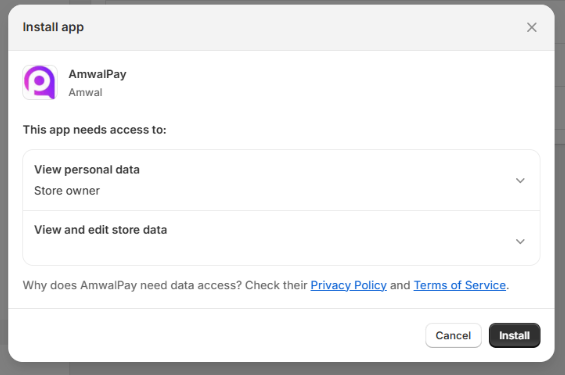Click the Store owner subtitle text

(x=67, y=191)
